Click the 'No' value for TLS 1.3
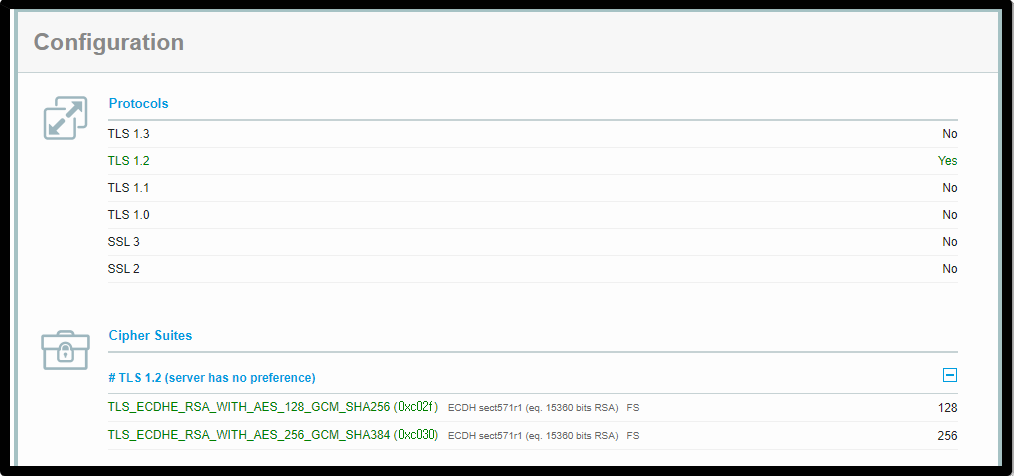The image size is (1014, 476). [x=949, y=134]
